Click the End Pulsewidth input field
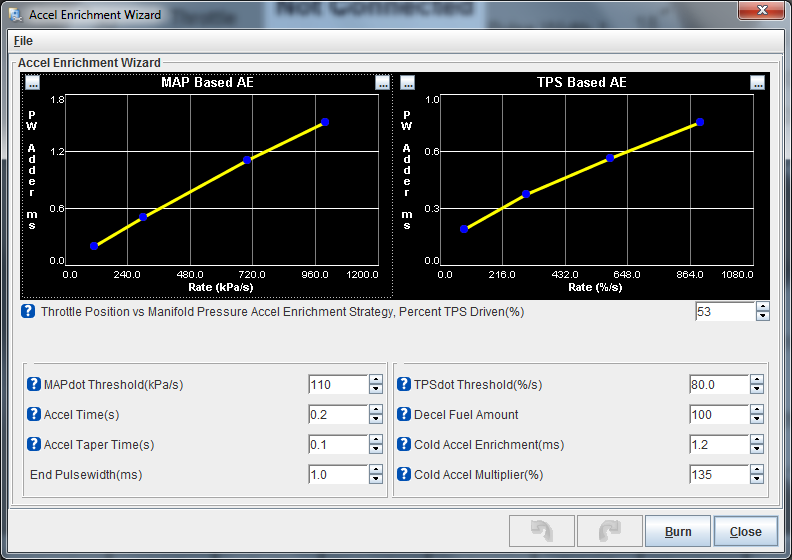 click(x=338, y=475)
